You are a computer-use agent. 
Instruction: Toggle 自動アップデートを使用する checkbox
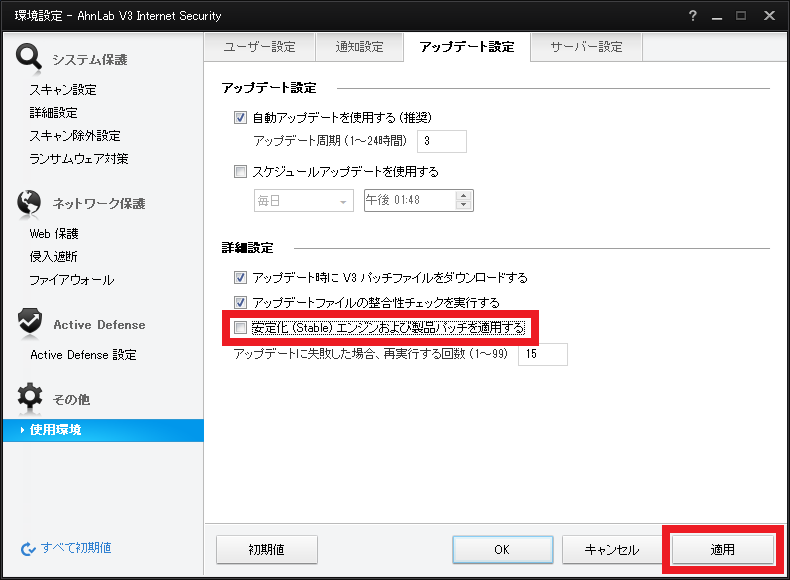click(240, 118)
